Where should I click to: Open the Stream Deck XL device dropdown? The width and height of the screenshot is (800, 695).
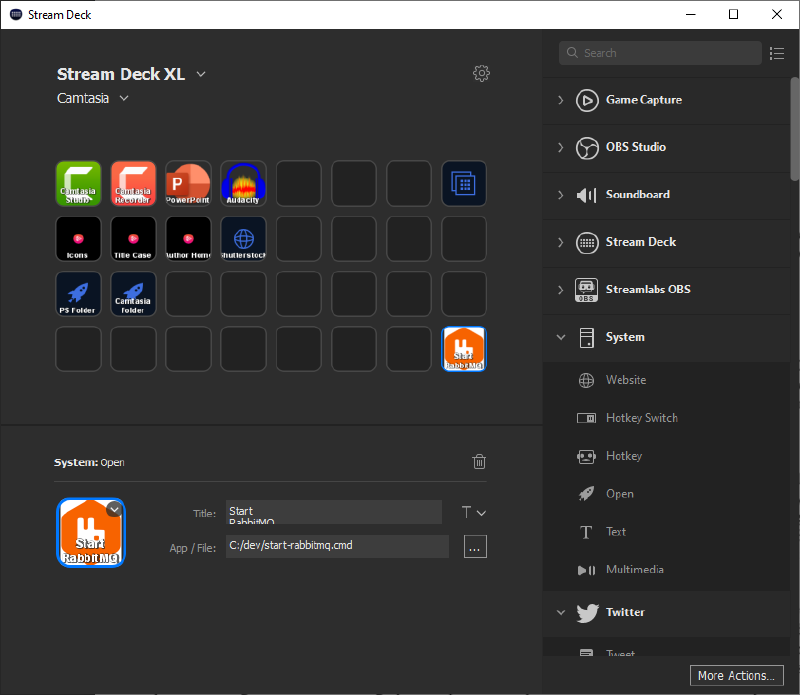[201, 75]
